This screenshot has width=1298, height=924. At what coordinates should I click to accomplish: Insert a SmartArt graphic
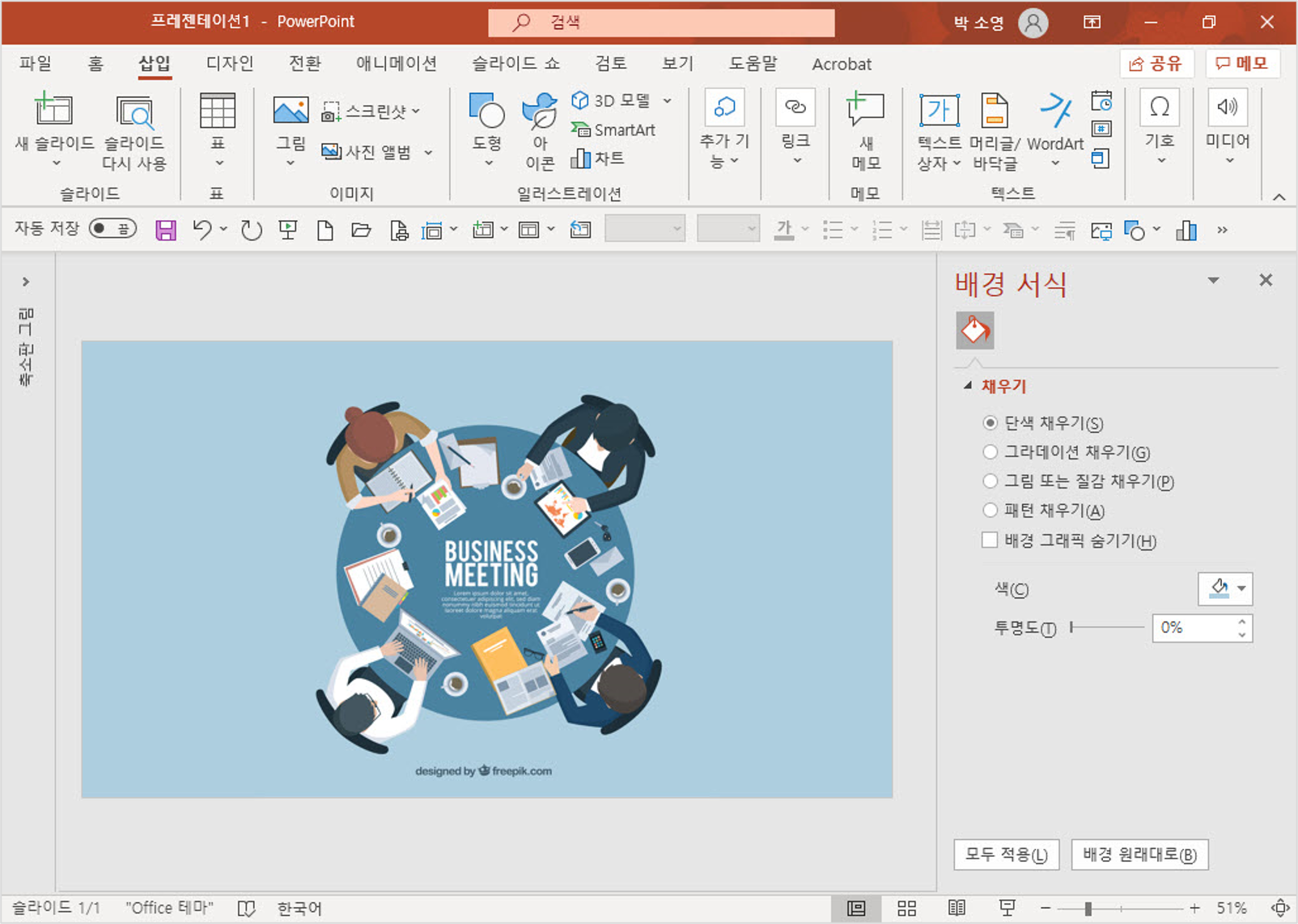[x=613, y=129]
